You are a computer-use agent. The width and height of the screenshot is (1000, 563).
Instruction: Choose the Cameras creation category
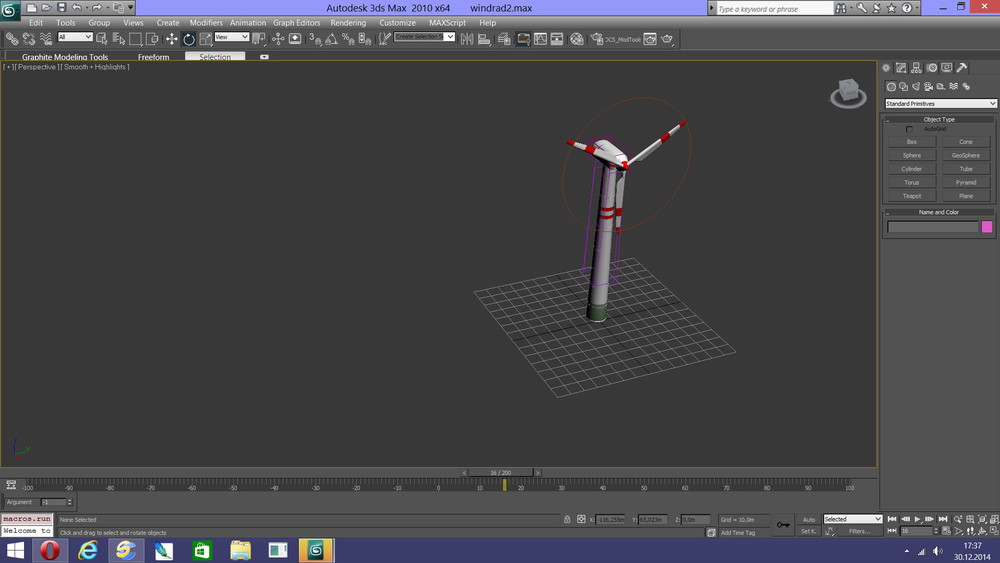928,87
